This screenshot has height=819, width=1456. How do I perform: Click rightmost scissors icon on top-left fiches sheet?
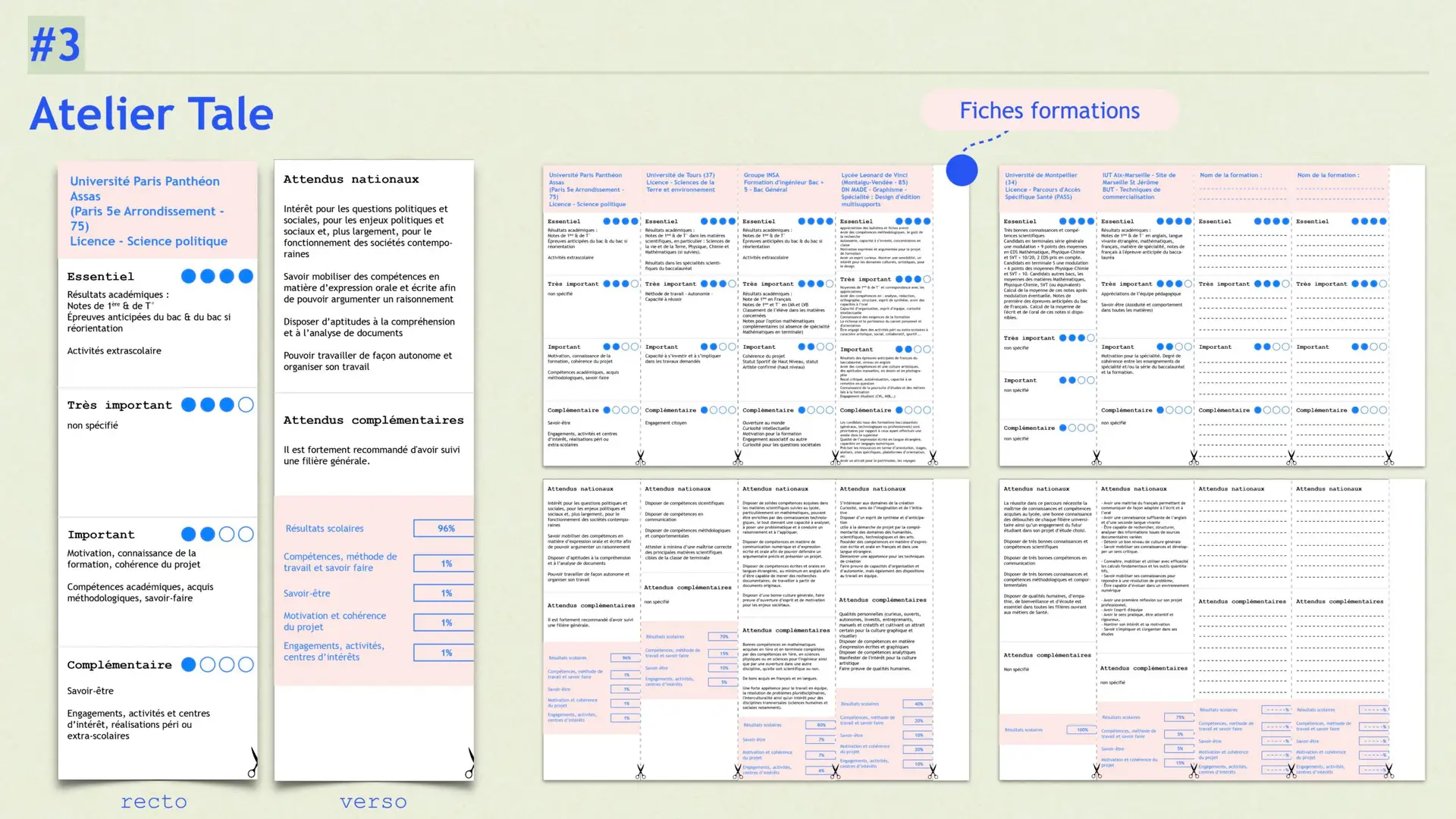[933, 458]
